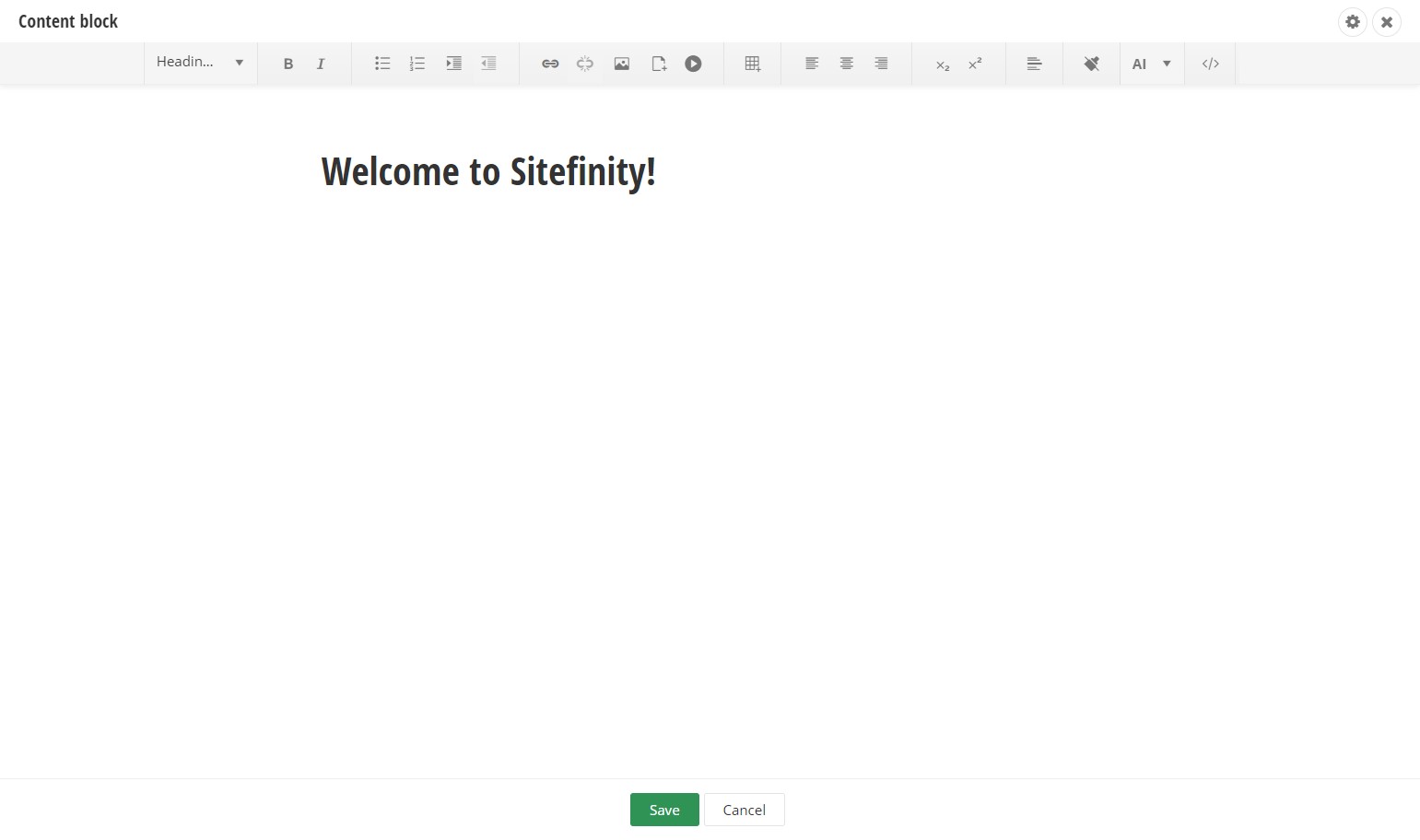Insert an unordered bullet list
The image size is (1420, 840).
tap(382, 64)
